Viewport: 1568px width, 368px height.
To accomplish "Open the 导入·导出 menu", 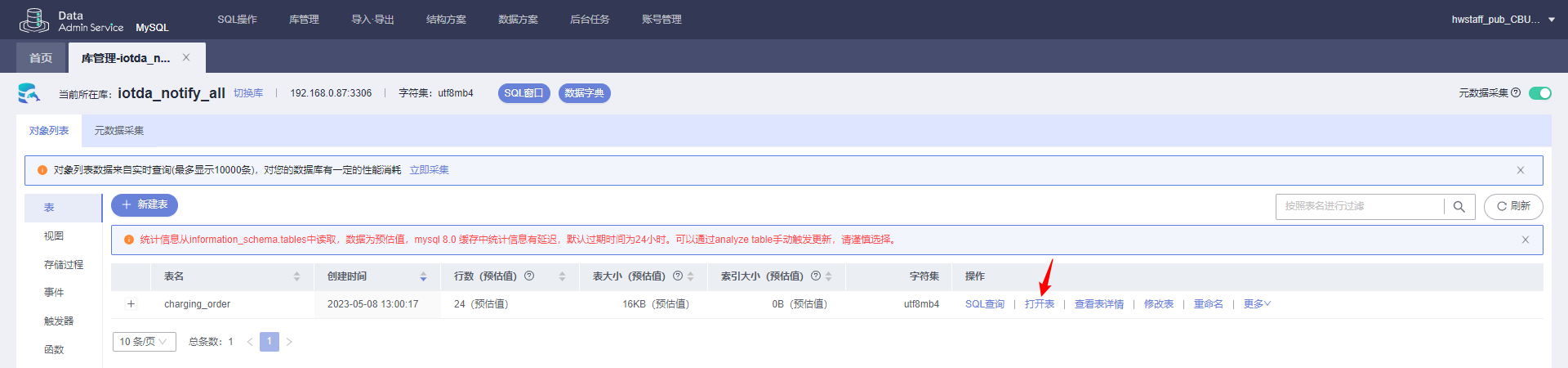I will pos(372,20).
